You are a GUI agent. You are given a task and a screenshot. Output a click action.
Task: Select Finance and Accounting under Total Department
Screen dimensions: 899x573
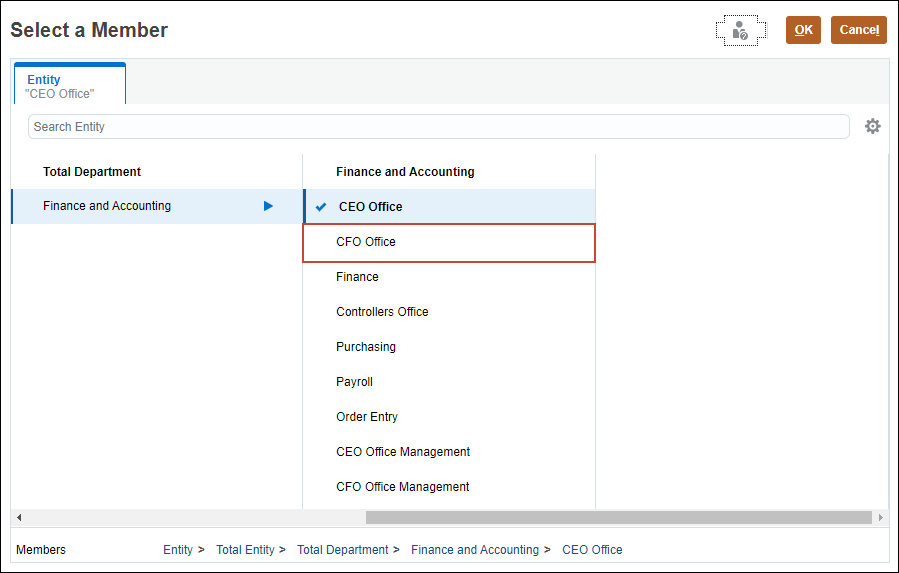(157, 206)
